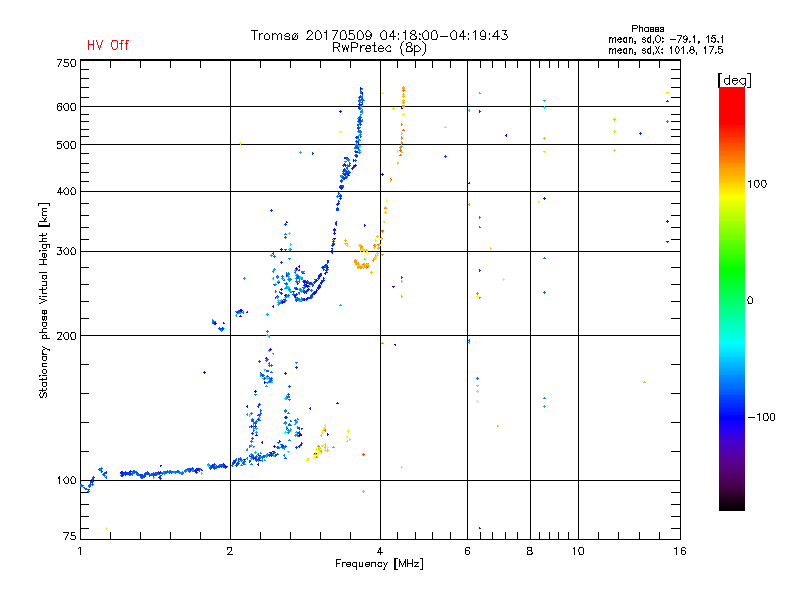Click the 'Frequency [MHz]' axis label
The image size is (800, 600).
[379, 564]
